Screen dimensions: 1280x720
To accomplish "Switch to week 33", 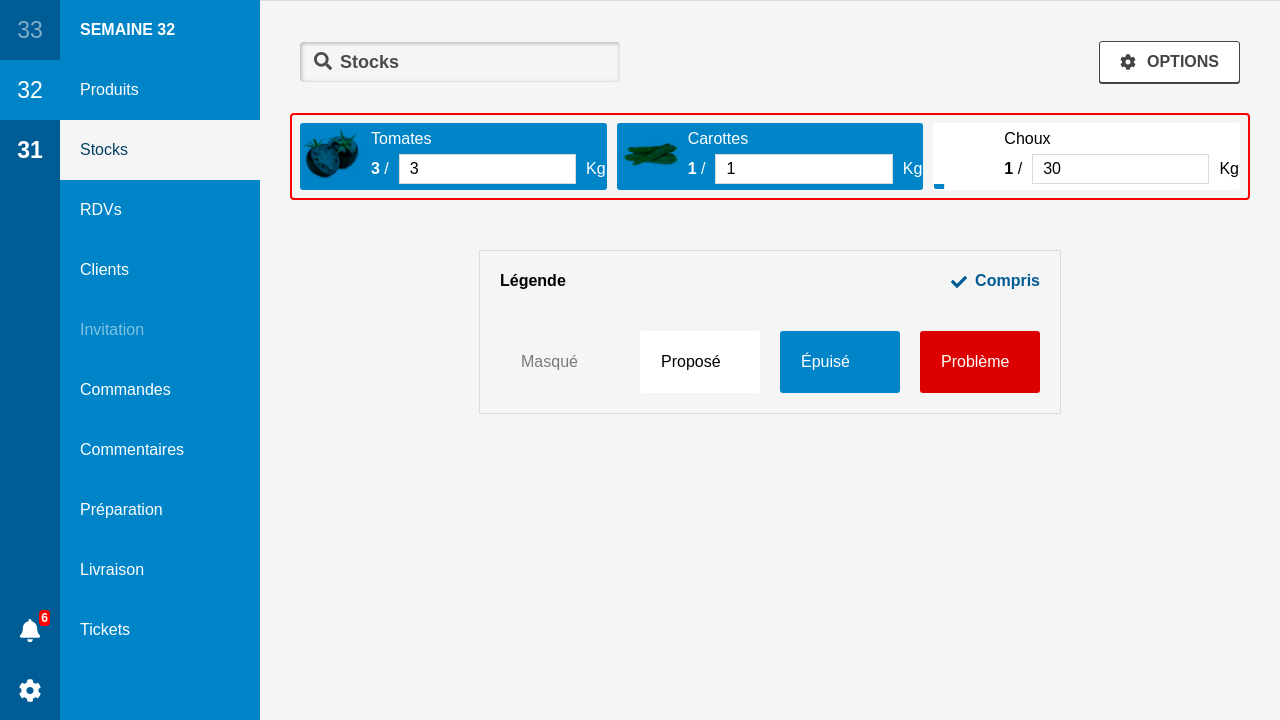I will pos(30,30).
